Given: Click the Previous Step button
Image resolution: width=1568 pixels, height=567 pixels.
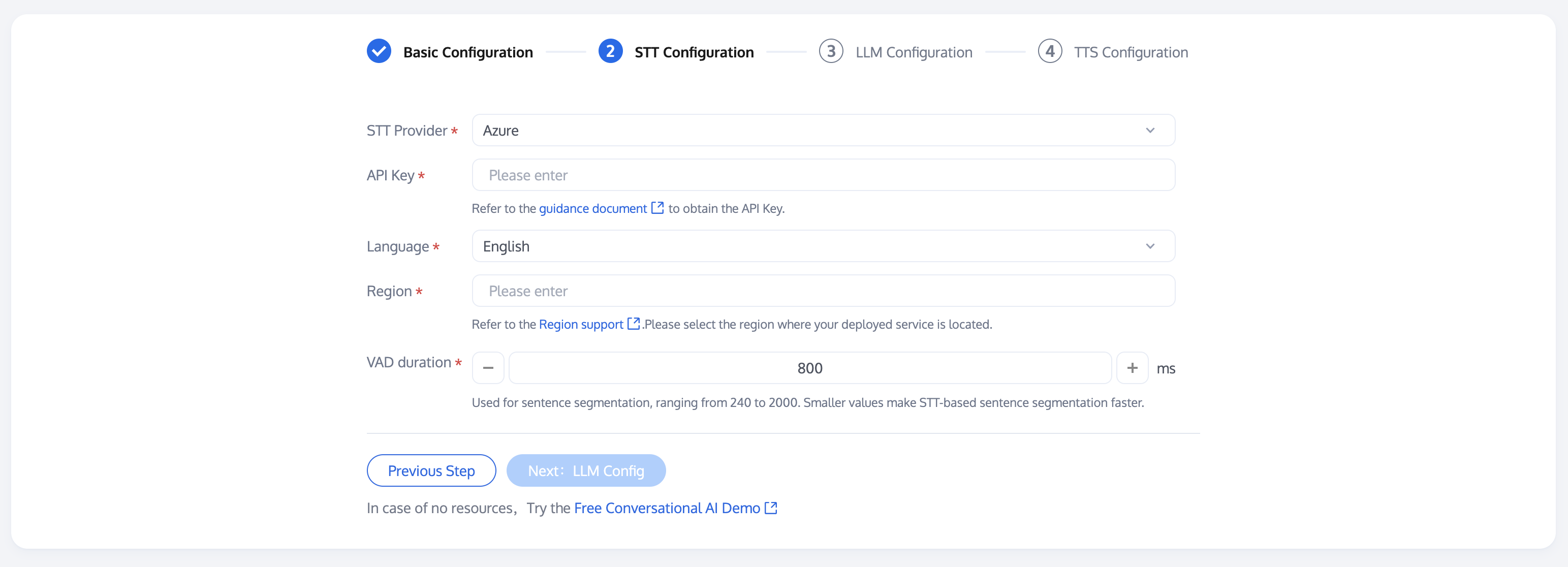Looking at the screenshot, I should tap(431, 471).
